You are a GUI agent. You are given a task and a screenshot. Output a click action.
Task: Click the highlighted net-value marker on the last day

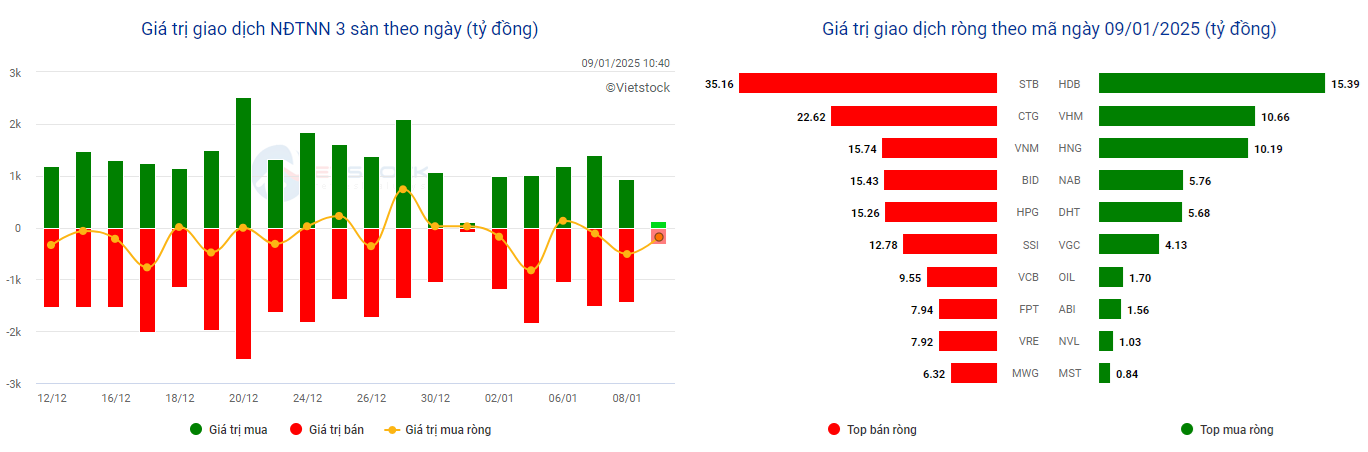[659, 237]
